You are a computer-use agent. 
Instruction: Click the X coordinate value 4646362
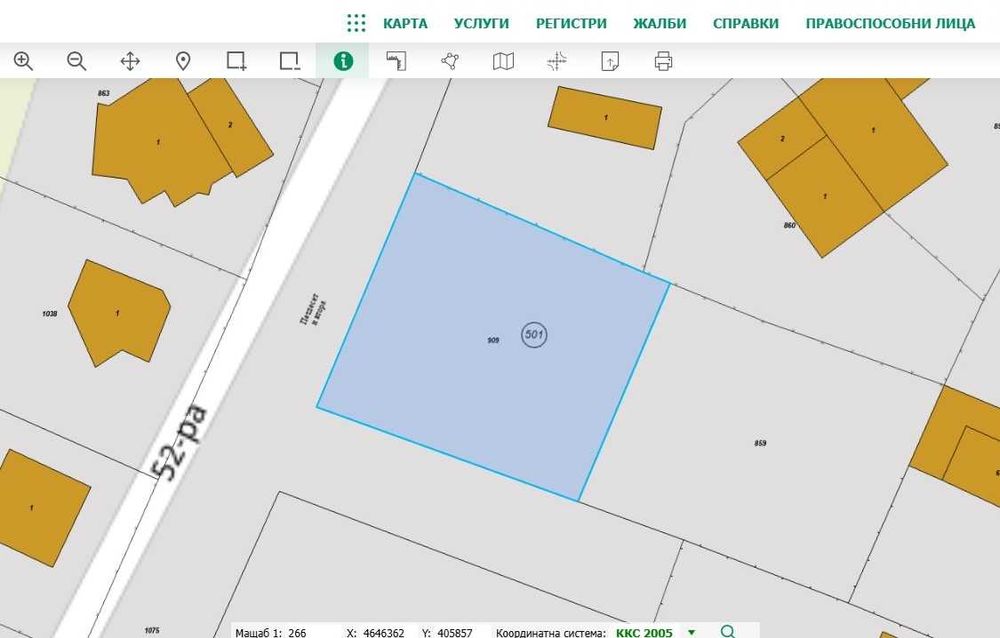tap(383, 632)
